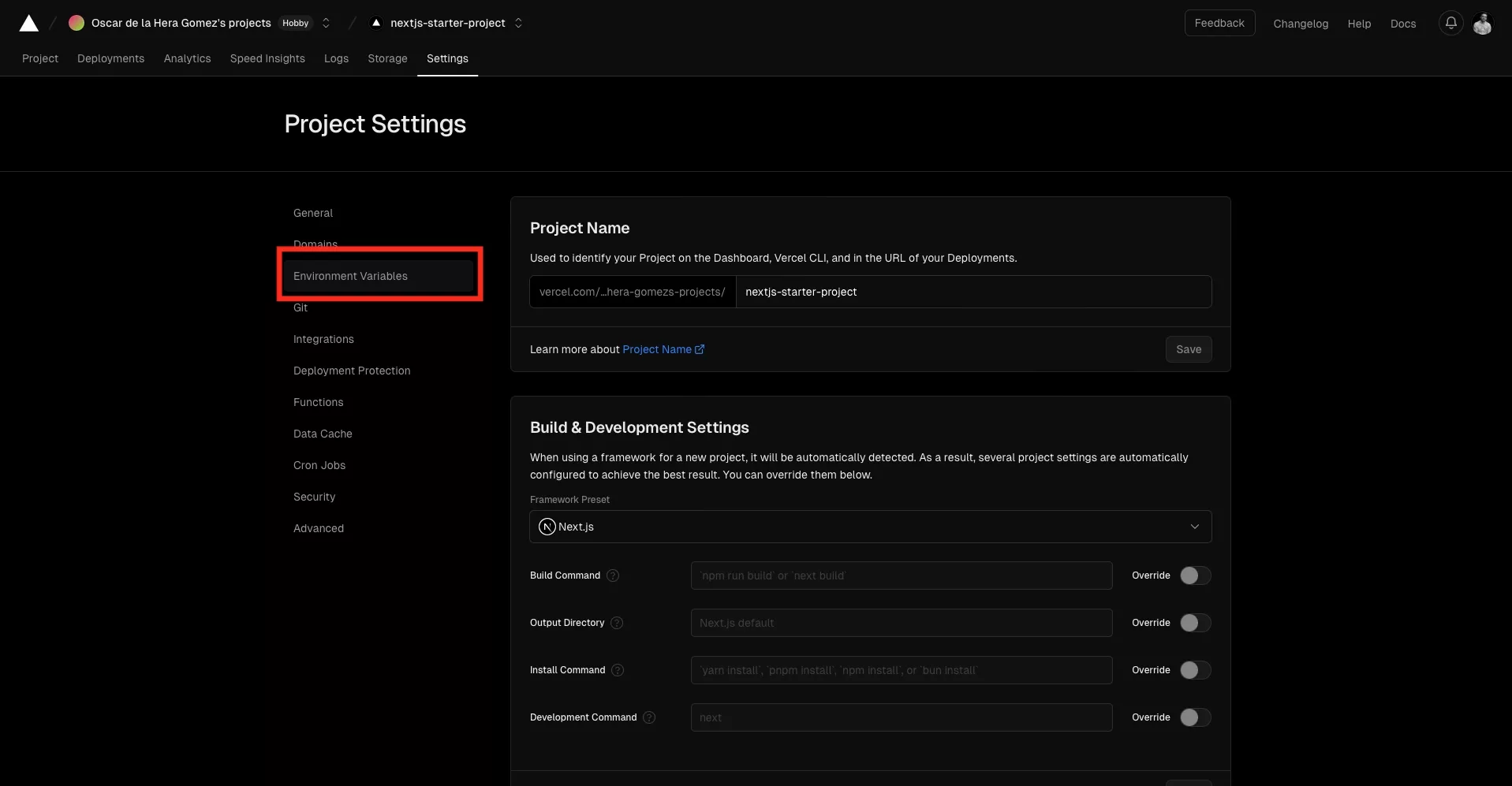Click the nextjs-starter-project triangle icon

click(376, 23)
